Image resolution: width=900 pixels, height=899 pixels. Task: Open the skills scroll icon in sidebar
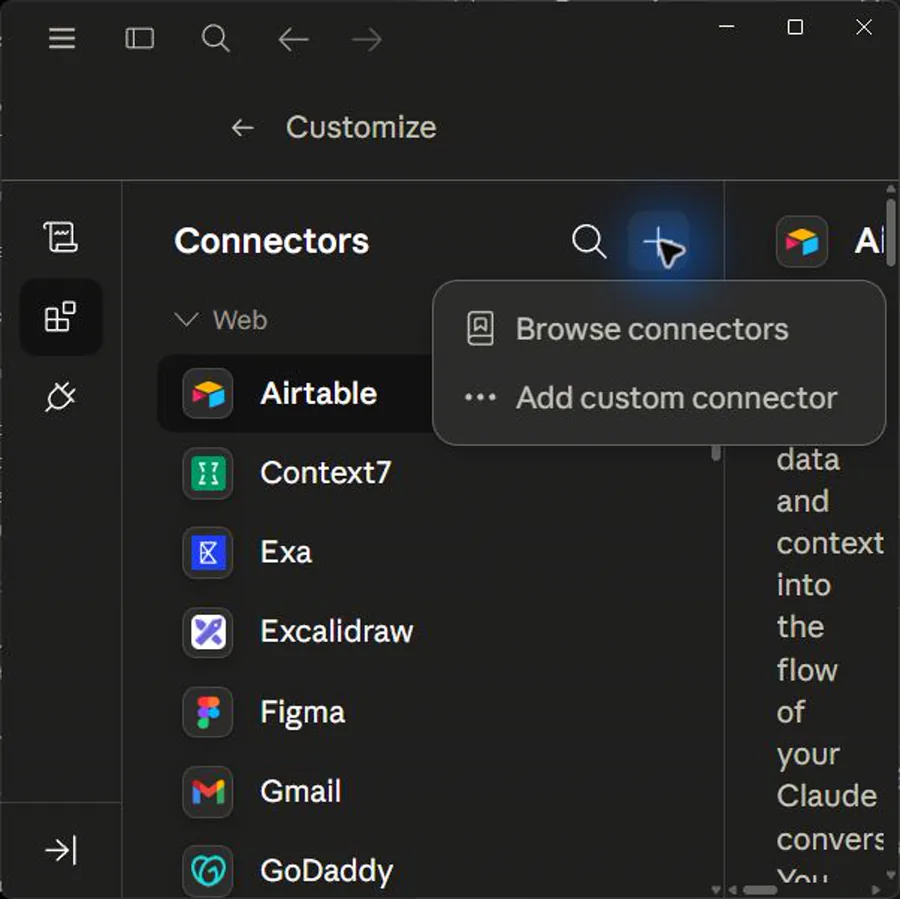tap(61, 237)
